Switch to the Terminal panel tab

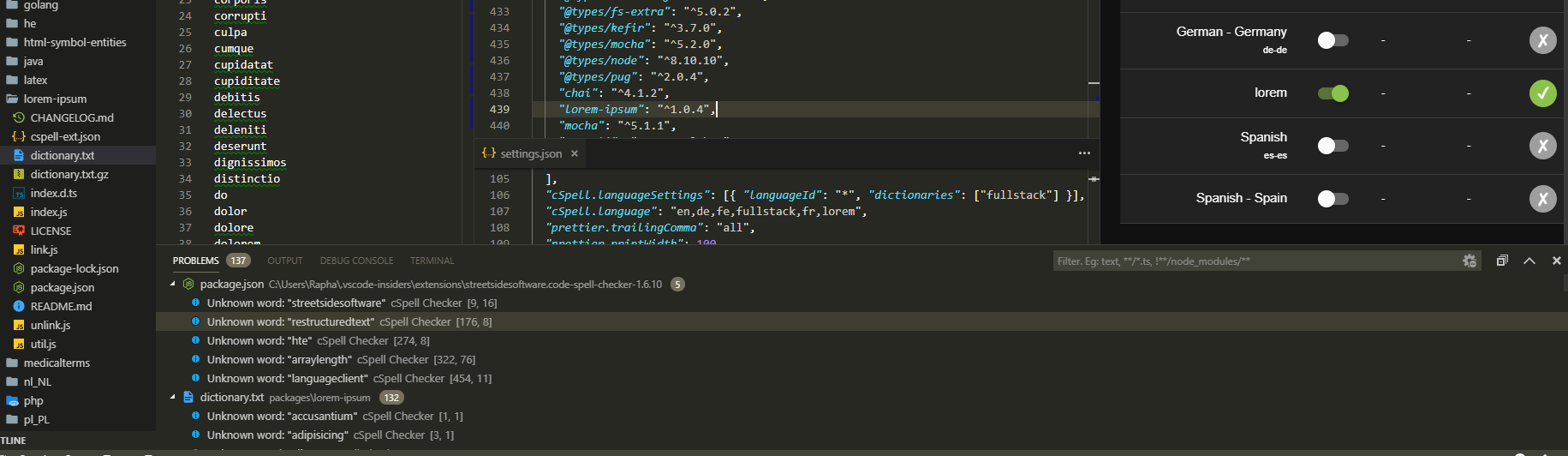tap(432, 261)
